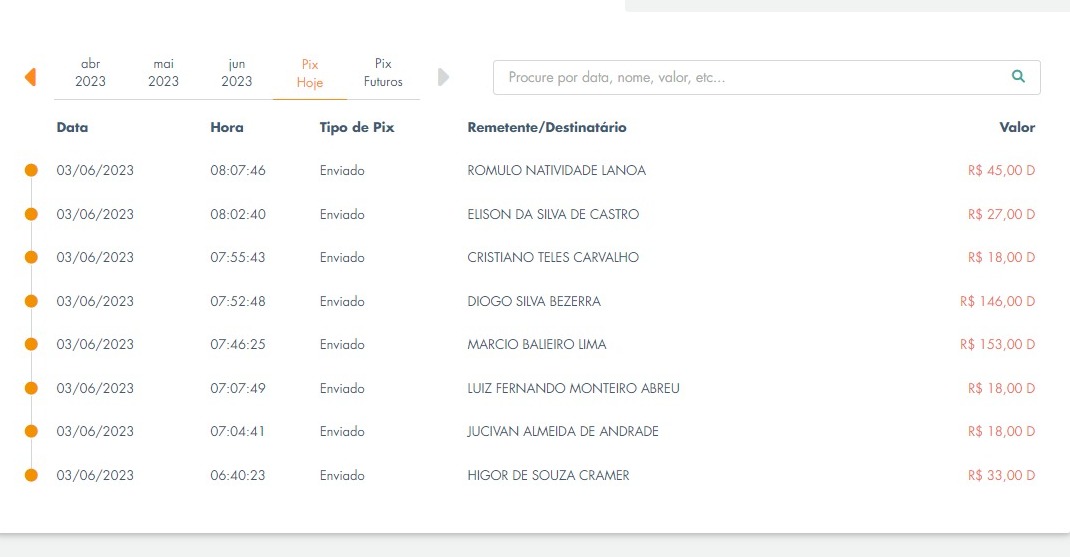The width and height of the screenshot is (1070, 557).
Task: Click the orange dot for the HIGOR DE SOUZA CRAMER row
Action: [x=31, y=475]
